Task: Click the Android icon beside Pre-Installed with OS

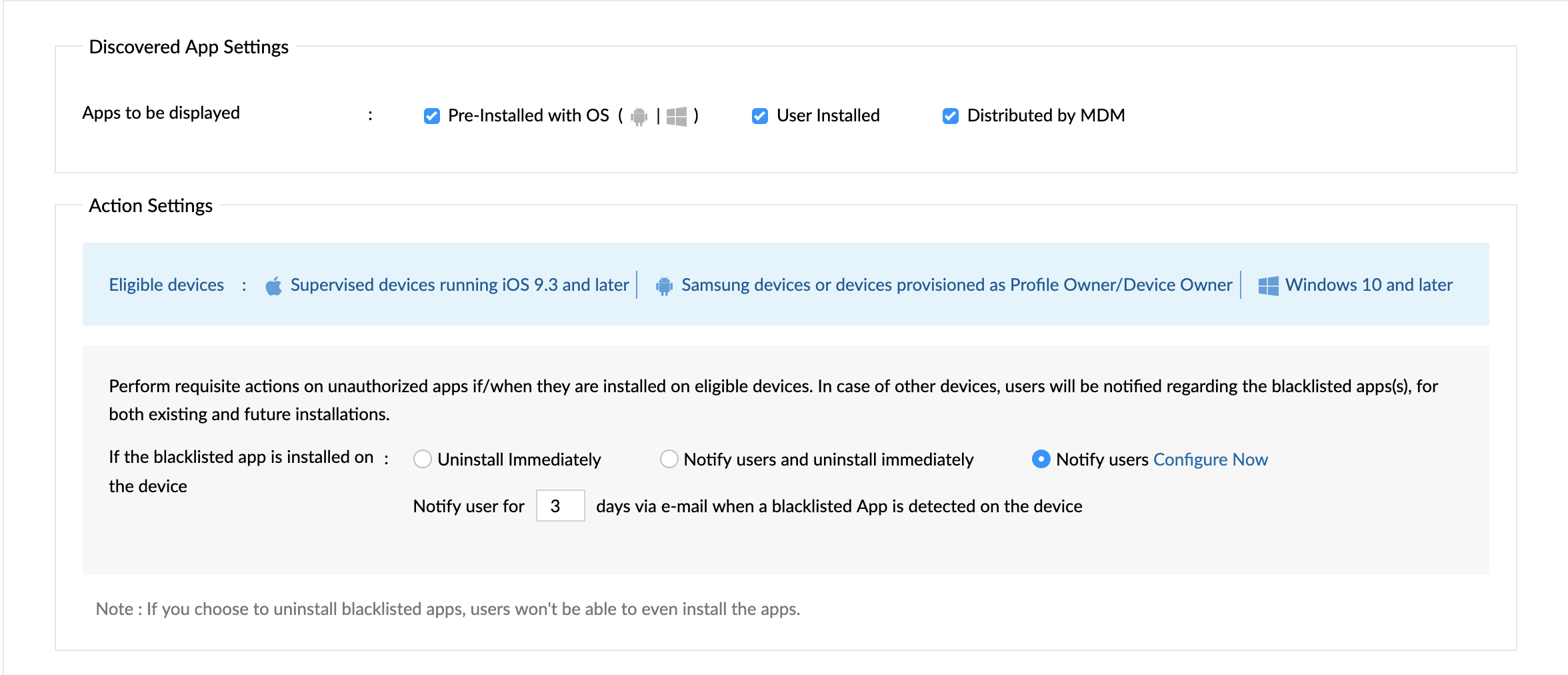Action: coord(639,116)
